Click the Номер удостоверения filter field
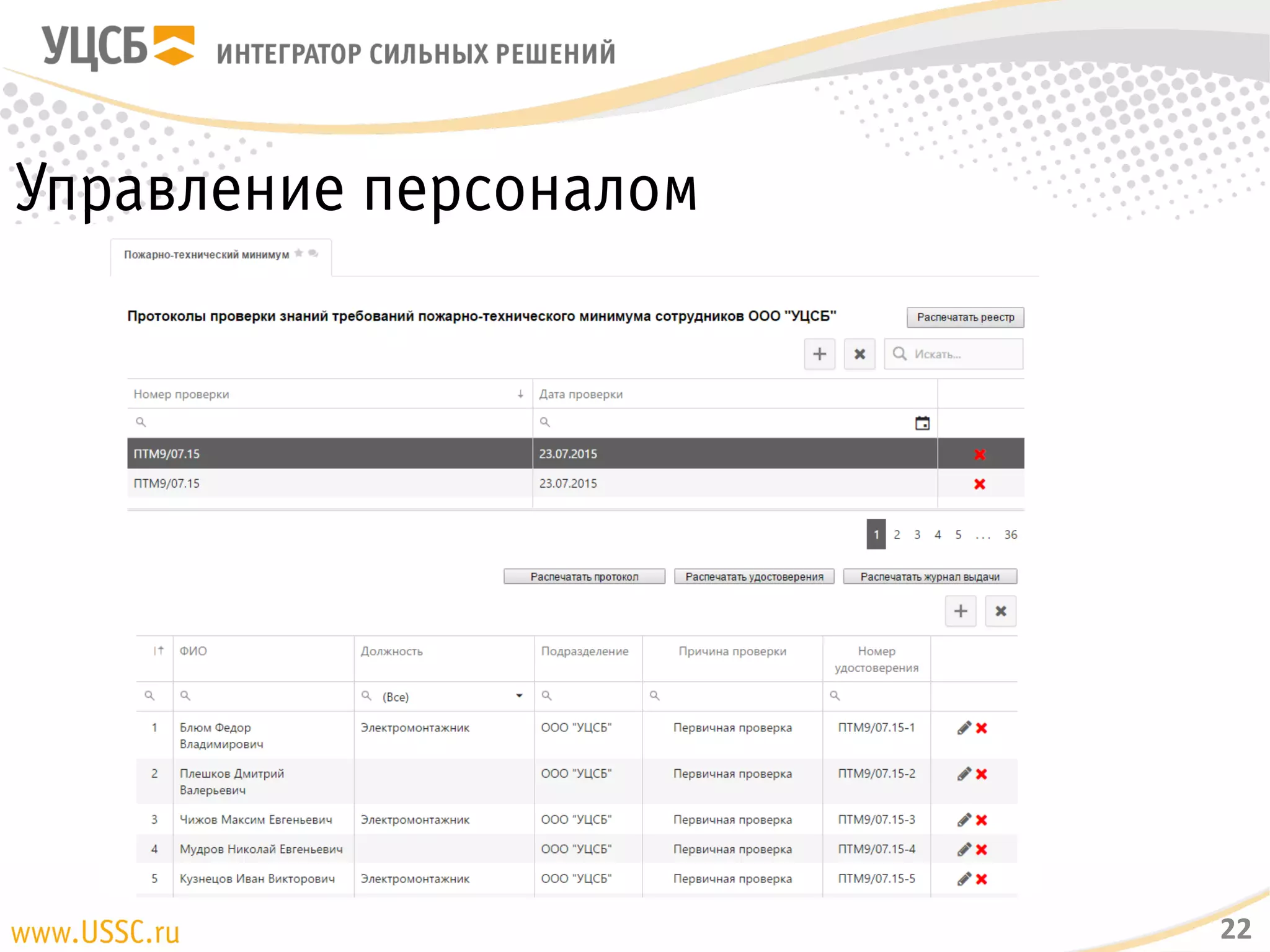Viewport: 1270px width, 952px height. [x=877, y=696]
